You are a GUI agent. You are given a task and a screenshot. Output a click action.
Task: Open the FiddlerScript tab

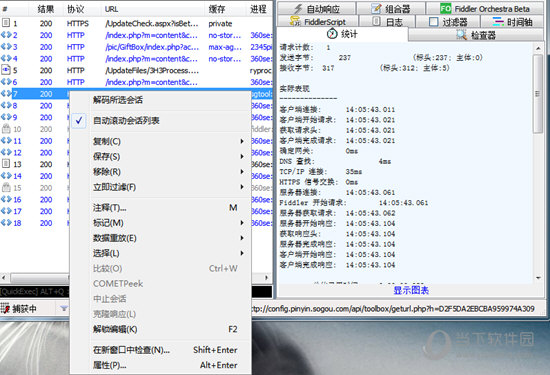click(318, 22)
